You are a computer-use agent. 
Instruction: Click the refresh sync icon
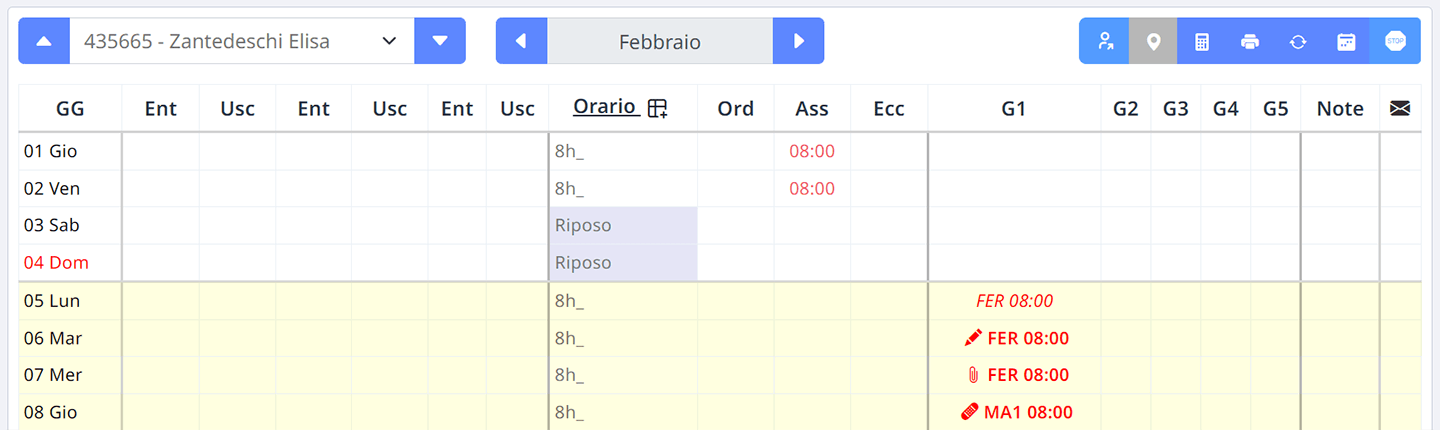coord(1298,41)
